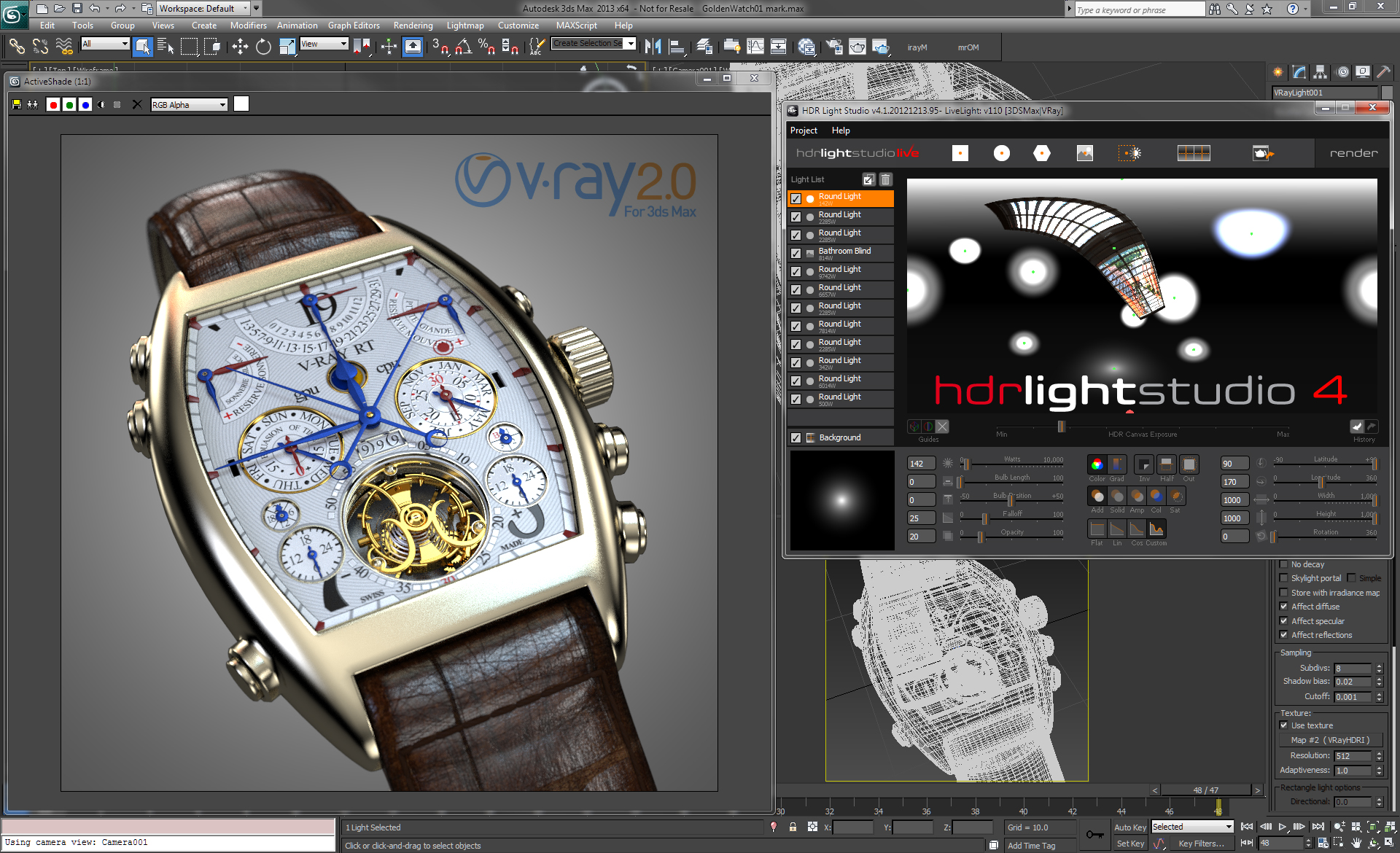Viewport: 1400px width, 853px height.
Task: Click the Rendering menu in 3ds Max
Action: pos(412,27)
